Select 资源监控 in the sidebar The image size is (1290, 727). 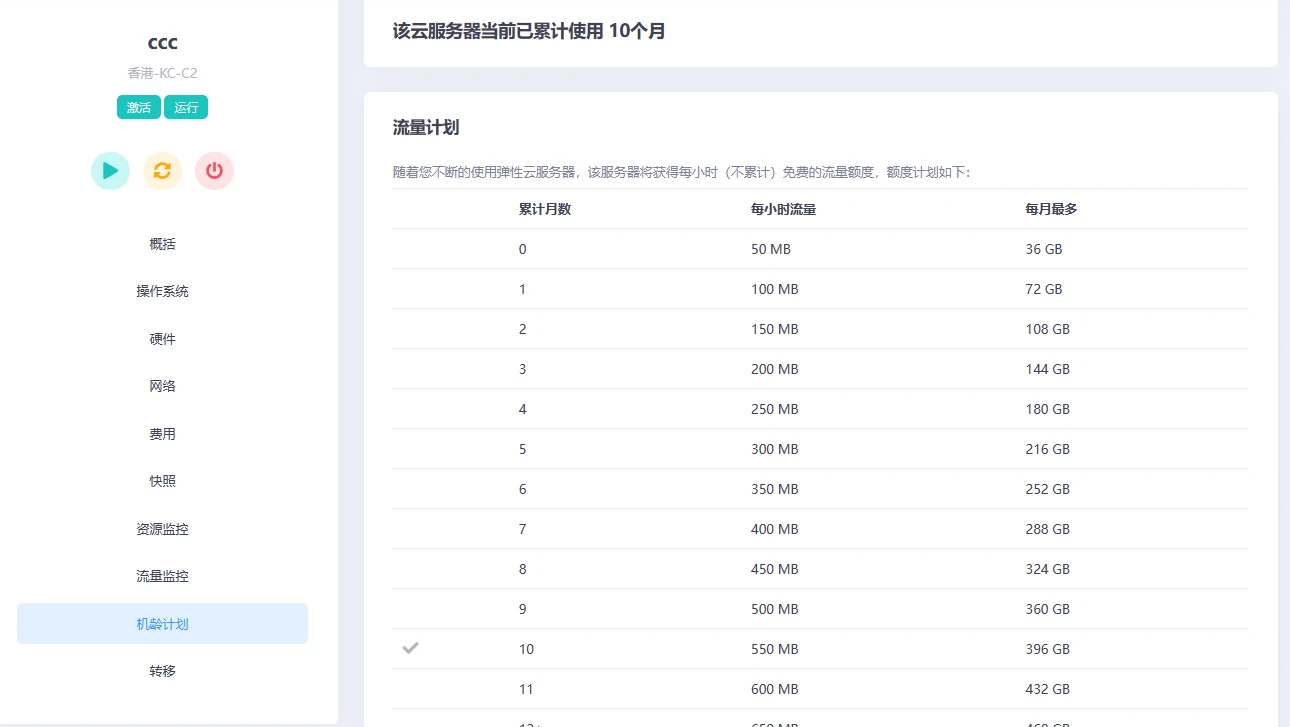[162, 529]
